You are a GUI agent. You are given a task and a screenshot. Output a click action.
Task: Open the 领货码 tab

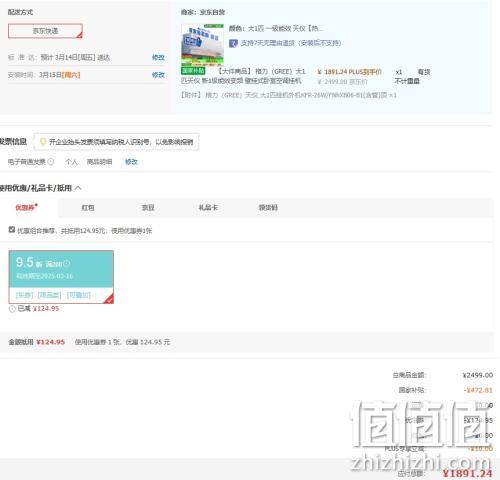click(x=268, y=208)
